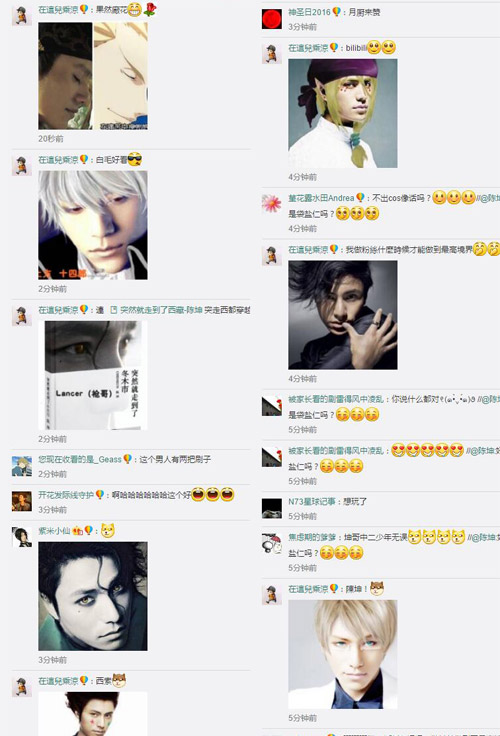Enlarge dark-haired man with ring image
This screenshot has width=500, height=736.
click(x=343, y=315)
